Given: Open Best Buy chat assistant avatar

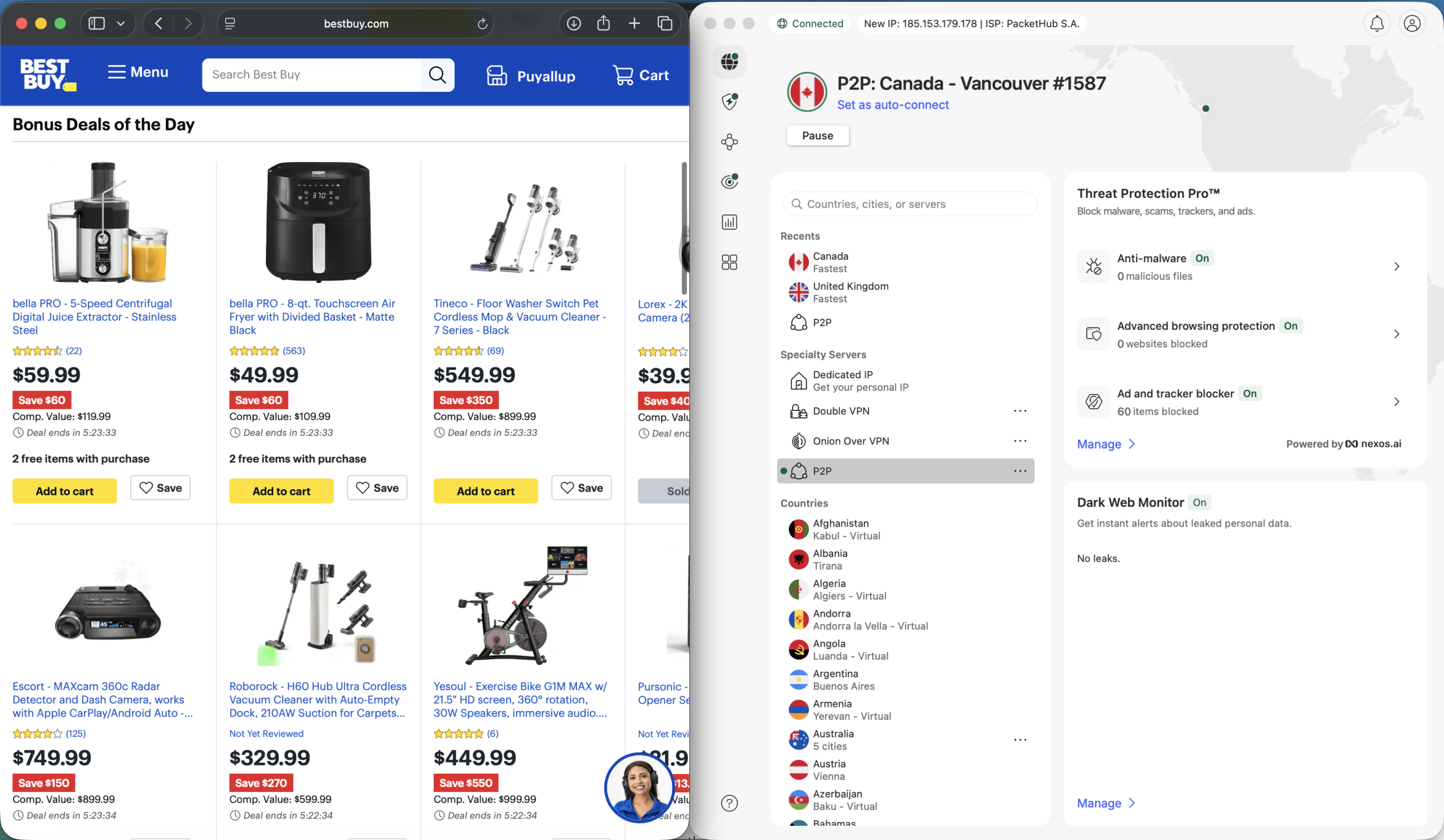Looking at the screenshot, I should point(639,788).
